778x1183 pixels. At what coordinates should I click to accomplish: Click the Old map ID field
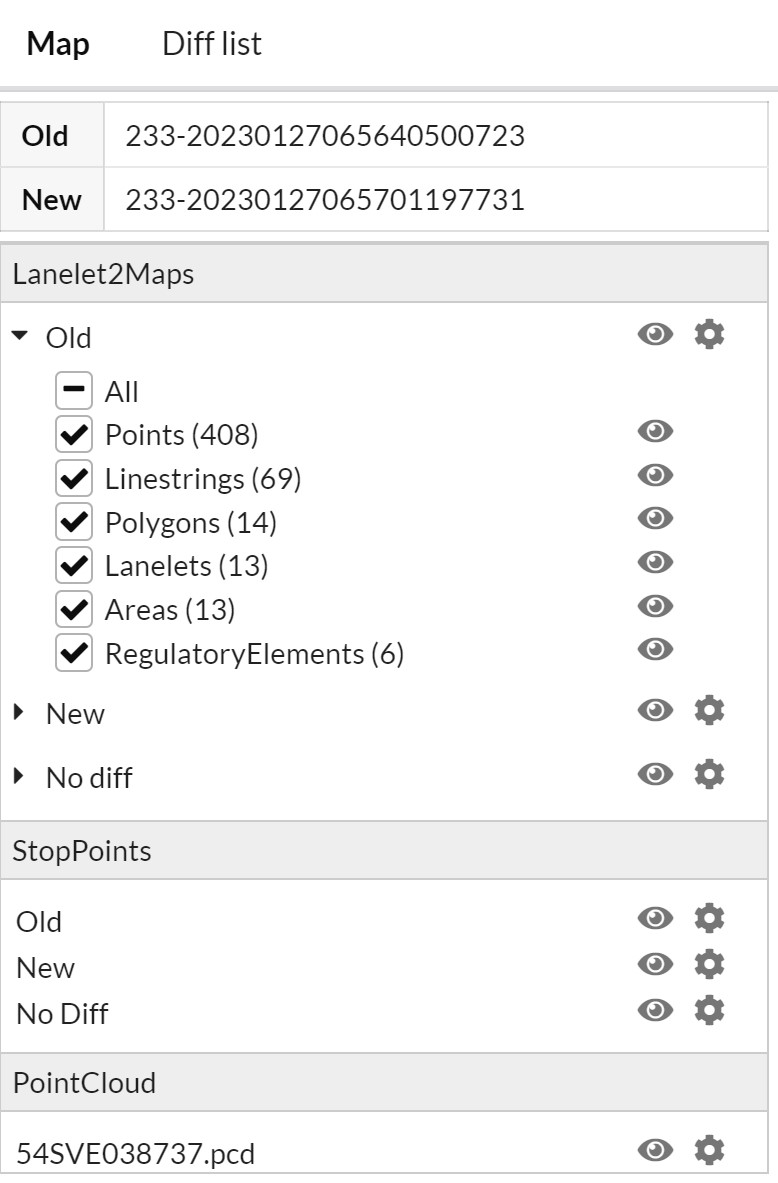[434, 135]
